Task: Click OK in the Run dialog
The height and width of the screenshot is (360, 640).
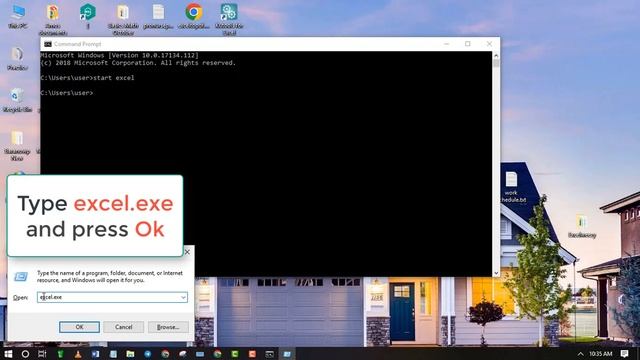Action: click(79, 327)
